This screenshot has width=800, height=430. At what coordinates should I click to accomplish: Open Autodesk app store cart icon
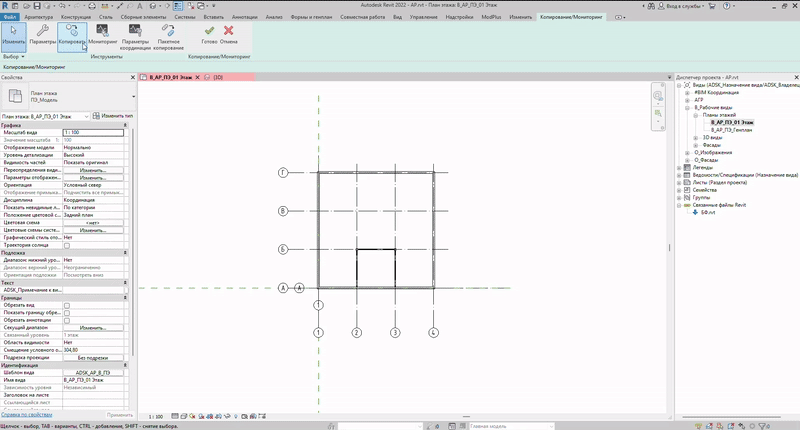point(712,6)
